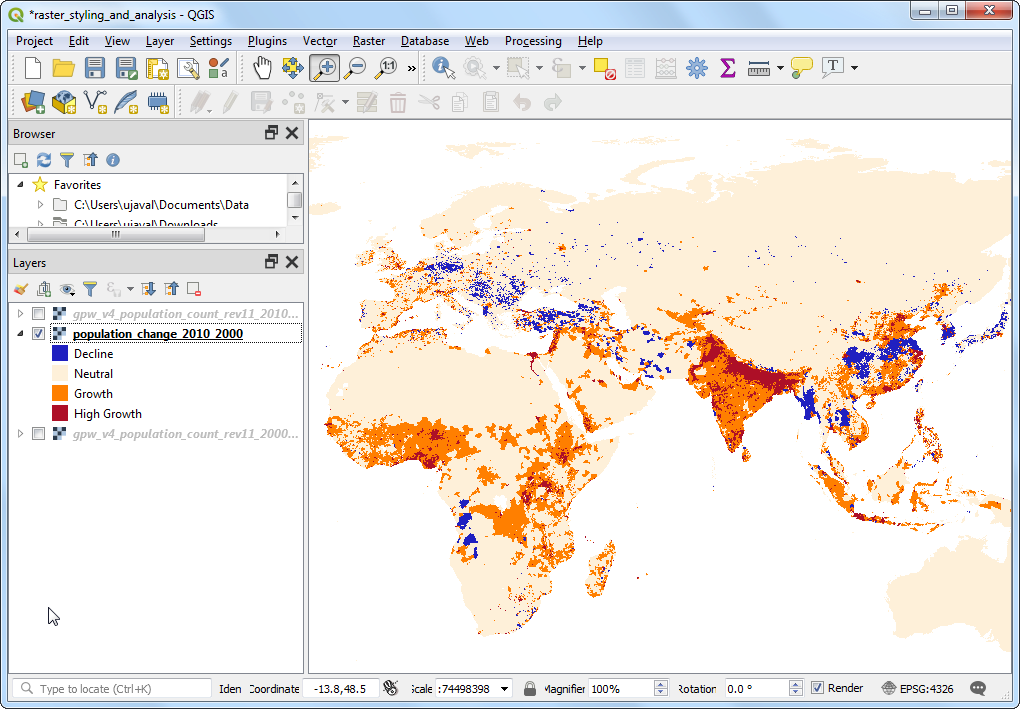Open the Processing Toolbox gear icon
Viewport: 1020px width, 709px height.
tap(697, 68)
